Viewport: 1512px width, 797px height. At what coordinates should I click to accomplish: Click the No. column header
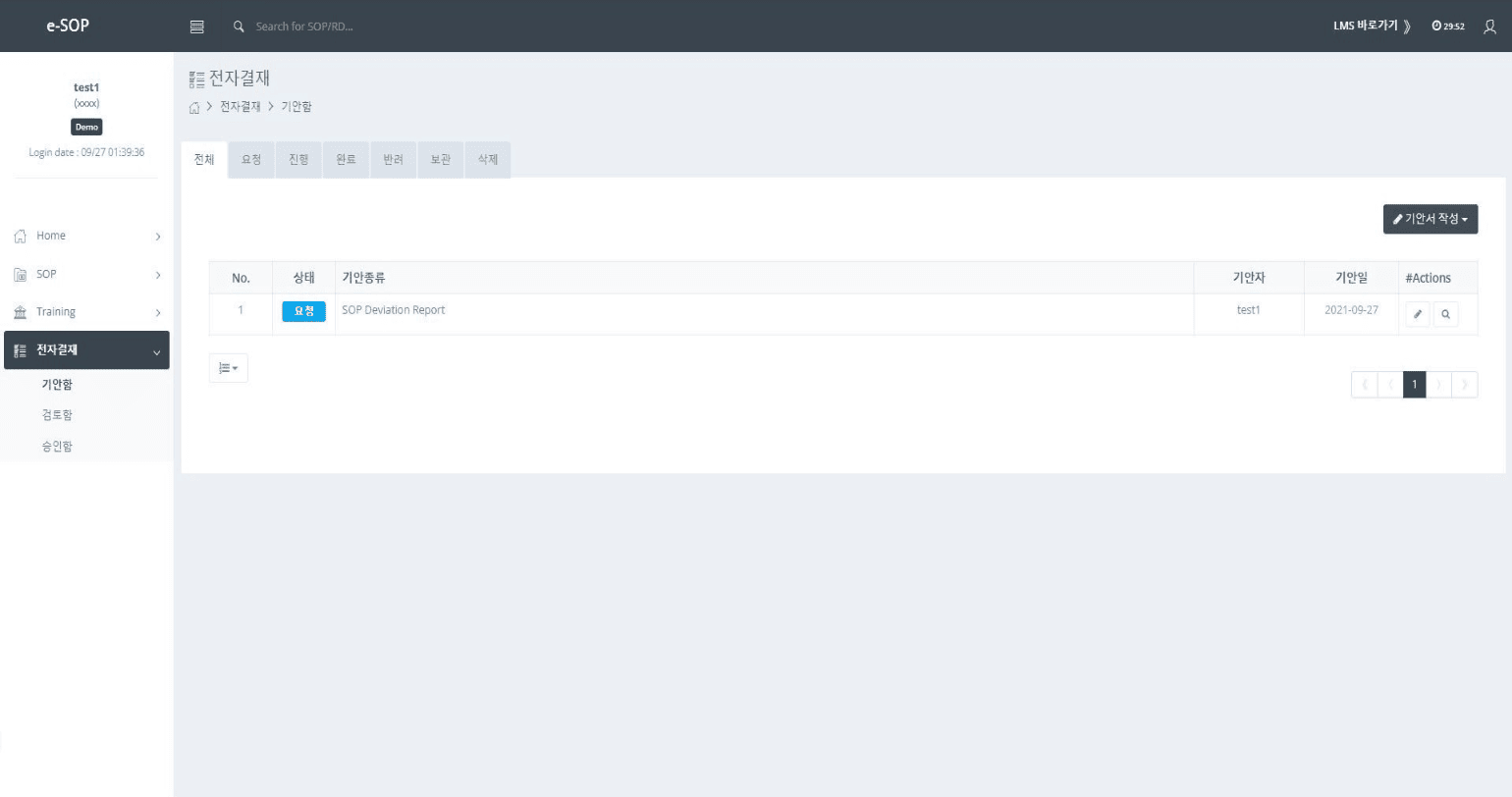click(x=241, y=279)
